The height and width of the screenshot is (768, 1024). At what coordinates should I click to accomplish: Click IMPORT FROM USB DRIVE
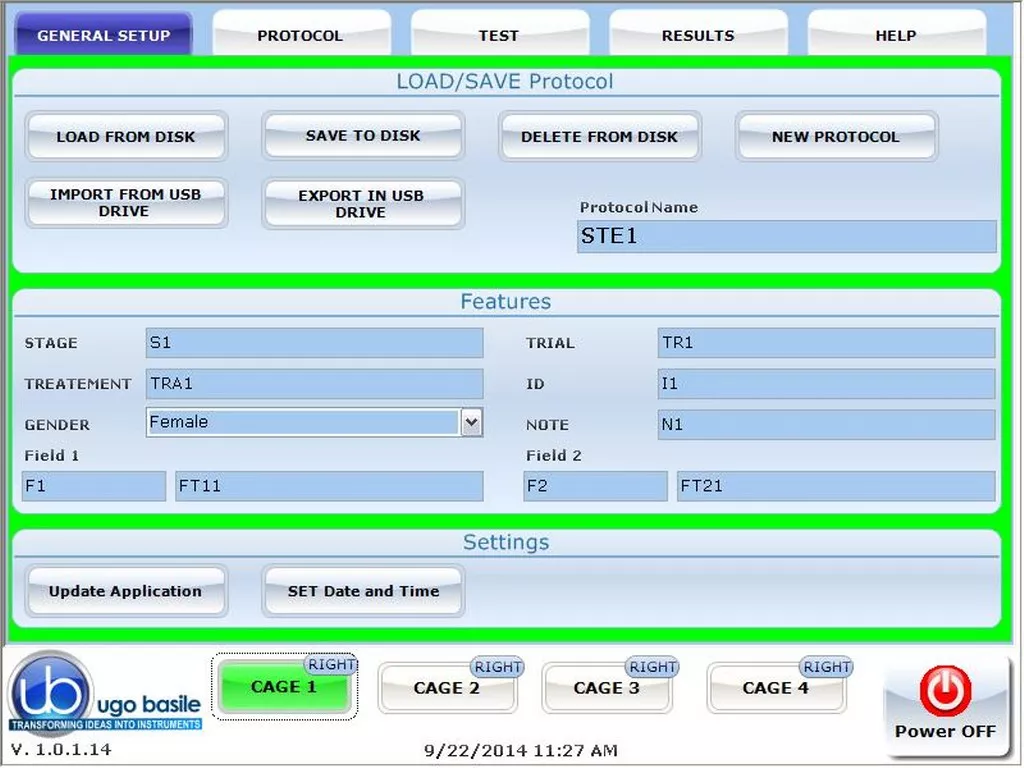click(x=126, y=202)
